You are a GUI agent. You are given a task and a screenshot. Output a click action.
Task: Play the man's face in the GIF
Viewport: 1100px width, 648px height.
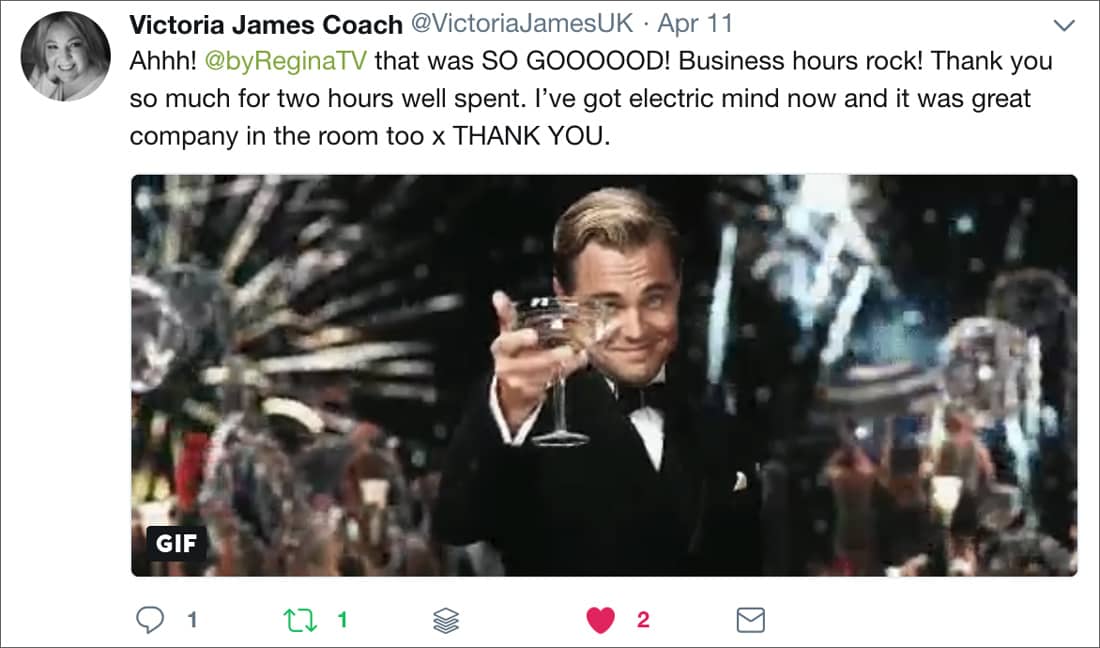click(622, 295)
